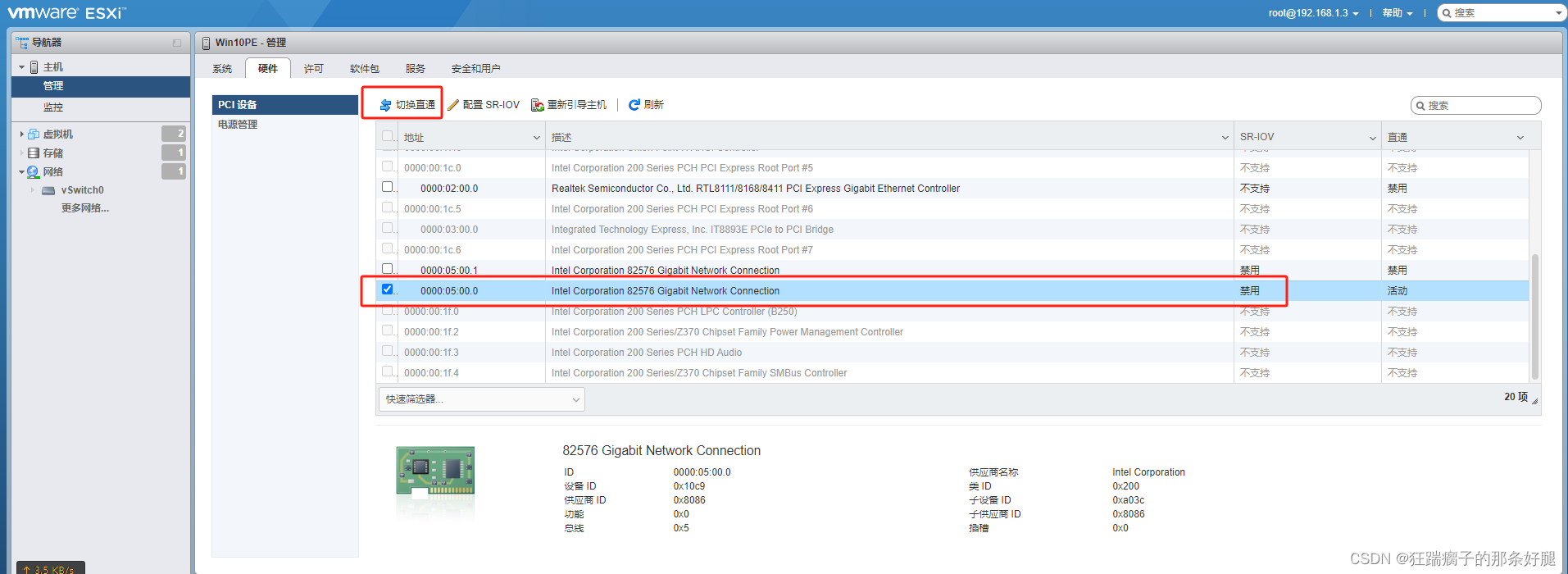The height and width of the screenshot is (574, 1568).
Task: Click Configure SR-IOV button
Action: pos(484,105)
